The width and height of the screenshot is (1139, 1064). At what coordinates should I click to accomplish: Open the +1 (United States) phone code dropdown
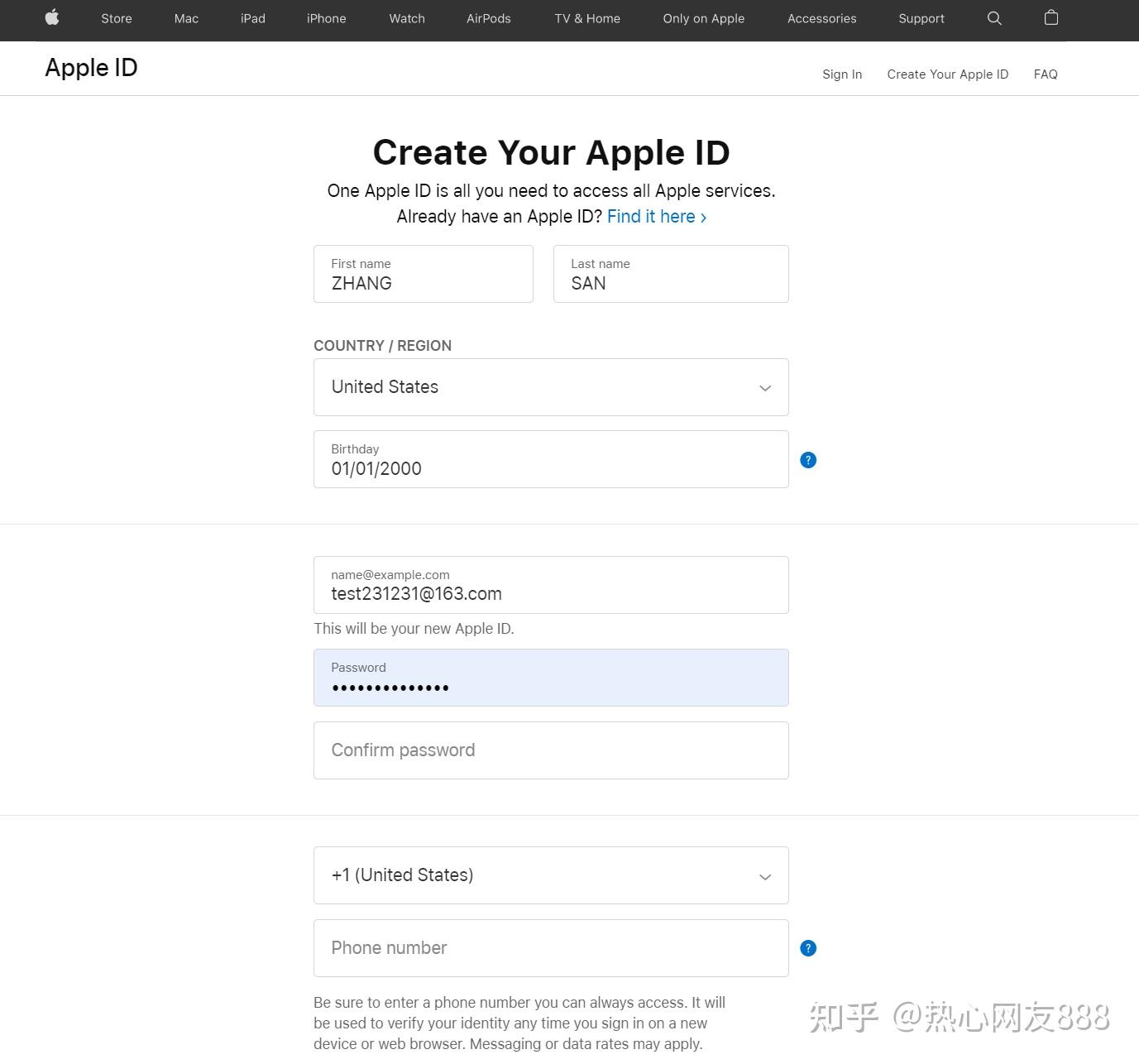coord(551,875)
